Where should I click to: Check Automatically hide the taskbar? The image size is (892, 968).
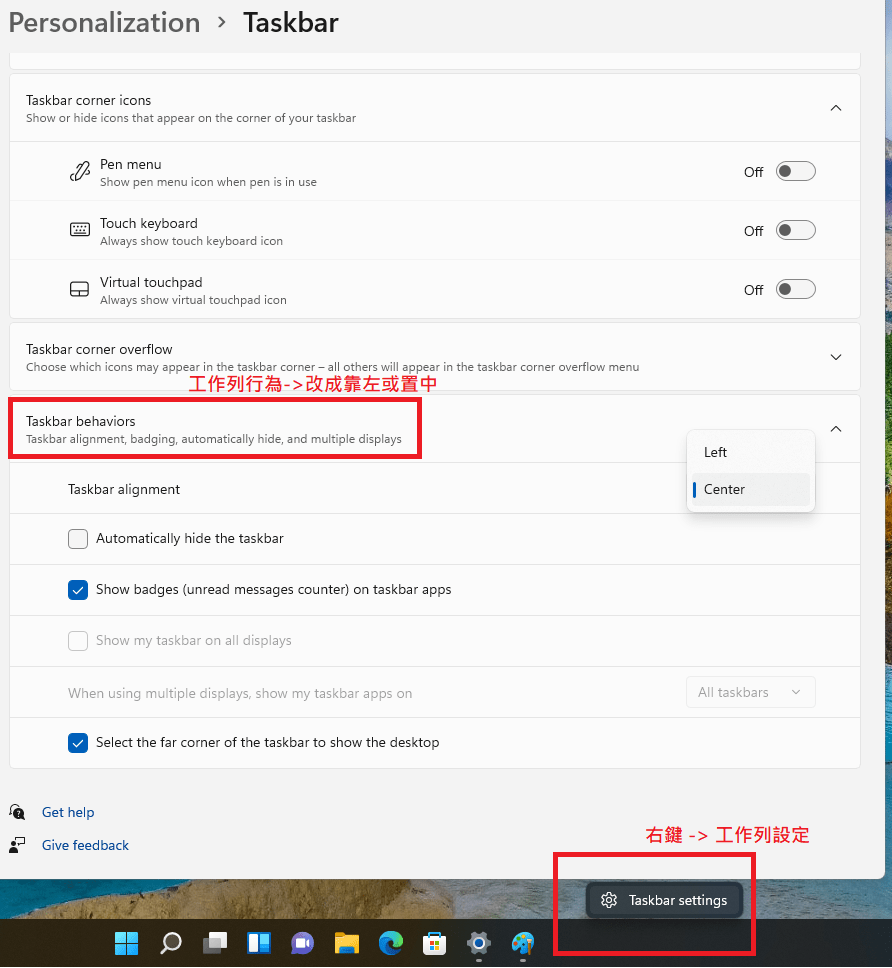pos(77,538)
